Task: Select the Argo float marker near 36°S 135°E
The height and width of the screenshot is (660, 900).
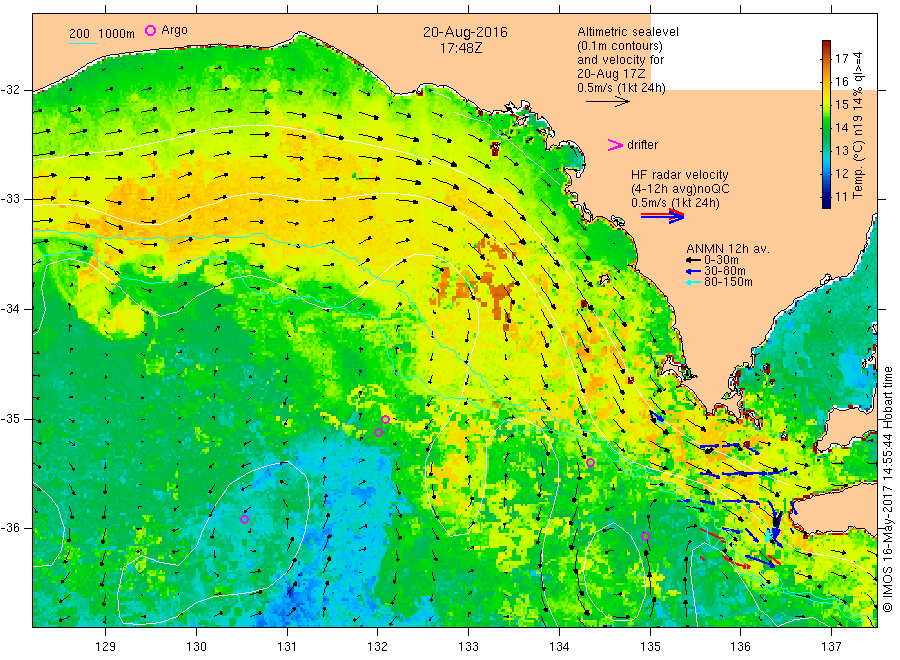Action: (645, 537)
